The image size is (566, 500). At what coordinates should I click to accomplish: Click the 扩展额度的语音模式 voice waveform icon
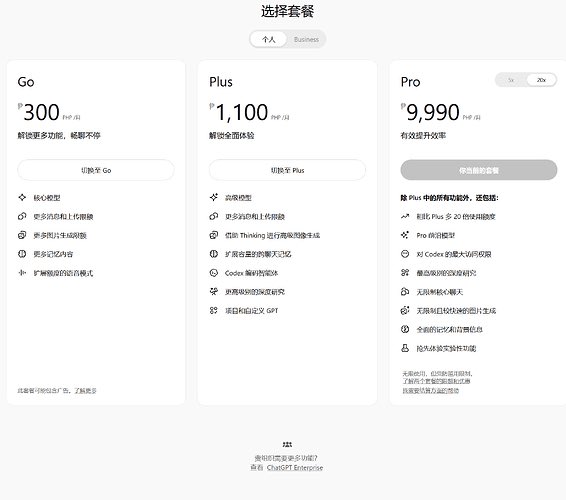(x=22, y=273)
